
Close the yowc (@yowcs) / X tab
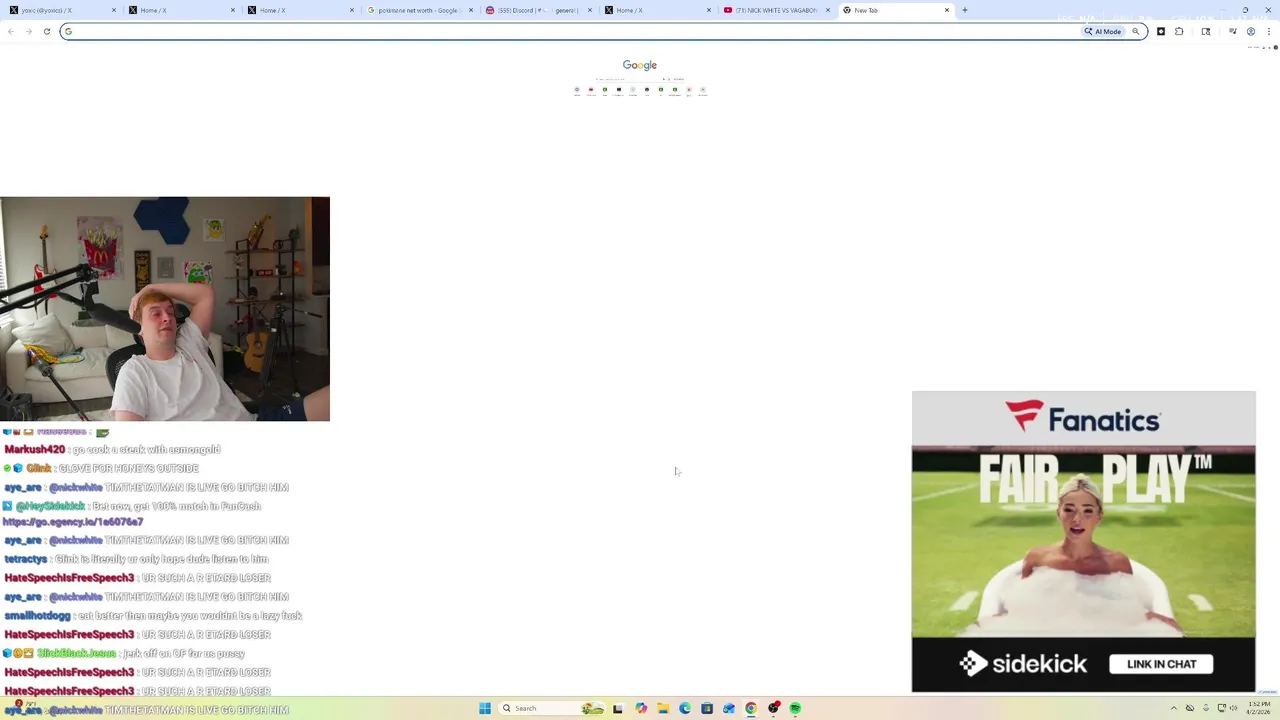click(x=114, y=10)
